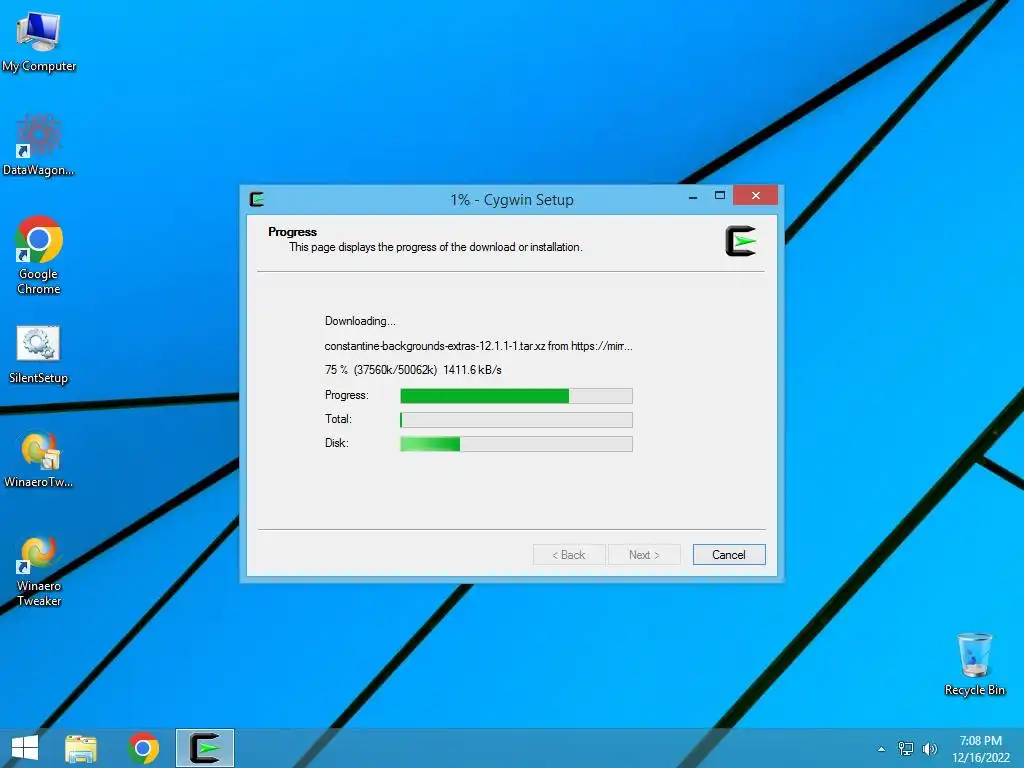
Task: Select the Cygwin Setup taskbar button
Action: coord(205,748)
